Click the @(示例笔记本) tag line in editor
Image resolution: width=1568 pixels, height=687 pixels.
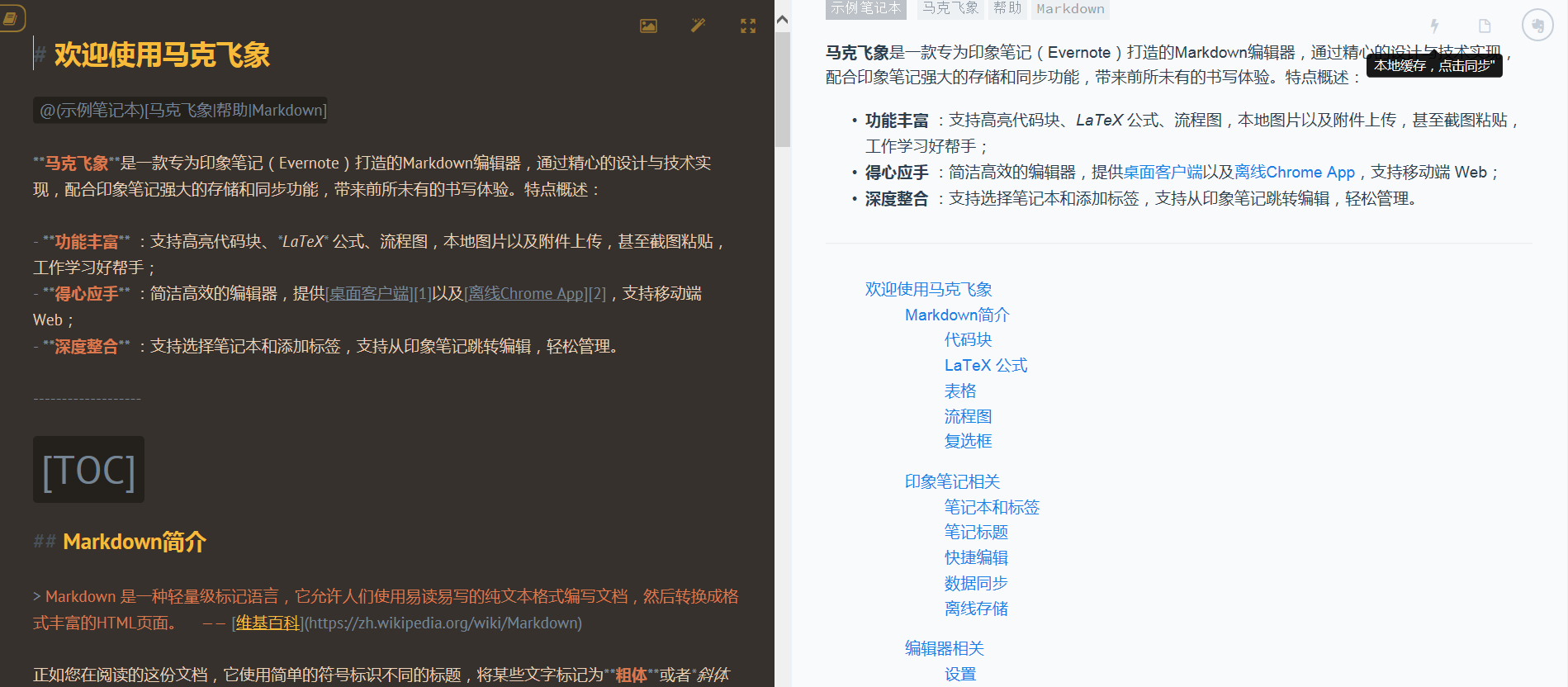click(180, 110)
